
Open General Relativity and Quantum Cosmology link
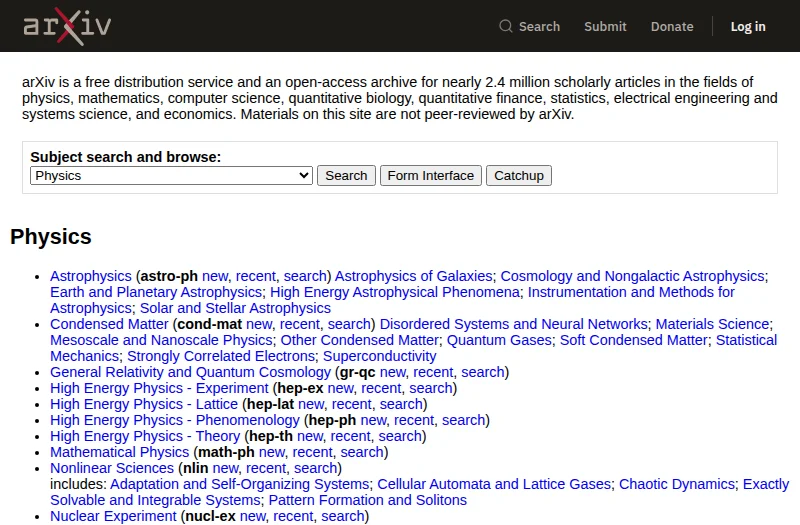190,372
